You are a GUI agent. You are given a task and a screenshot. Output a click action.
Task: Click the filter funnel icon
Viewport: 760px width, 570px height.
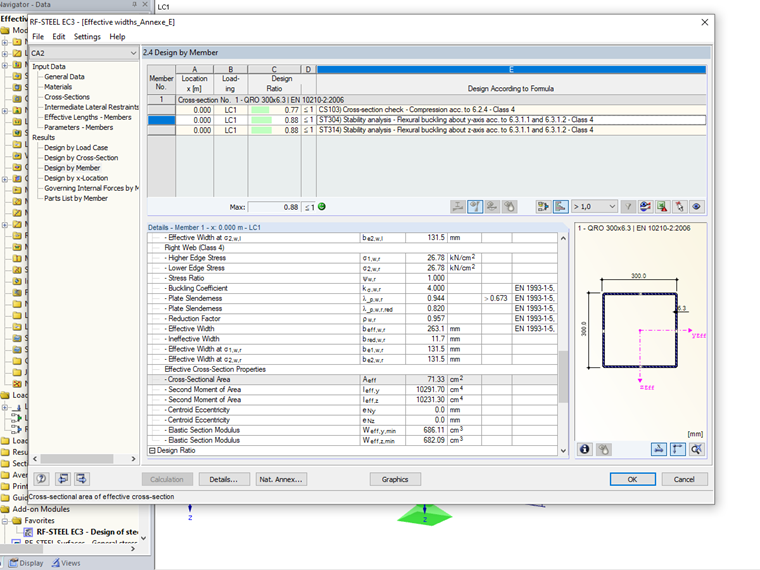pyautogui.click(x=629, y=206)
